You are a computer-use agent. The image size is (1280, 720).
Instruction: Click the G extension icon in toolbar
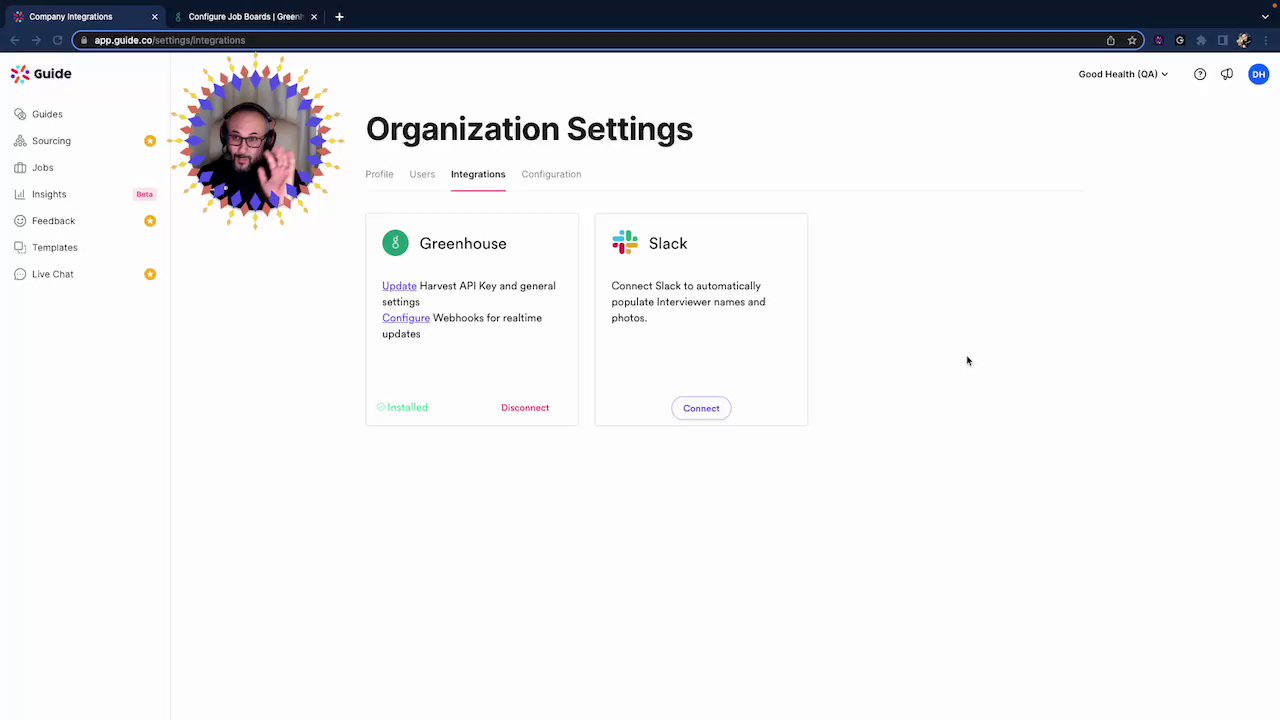click(1180, 40)
